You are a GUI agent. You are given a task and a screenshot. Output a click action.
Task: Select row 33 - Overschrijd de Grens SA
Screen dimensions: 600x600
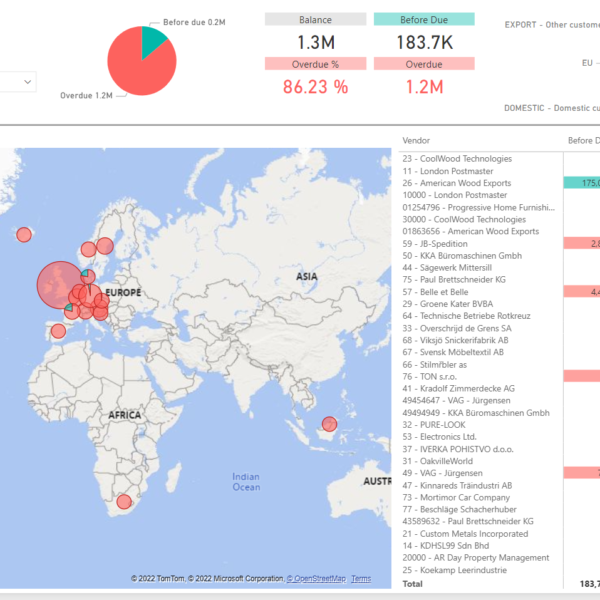(457, 328)
